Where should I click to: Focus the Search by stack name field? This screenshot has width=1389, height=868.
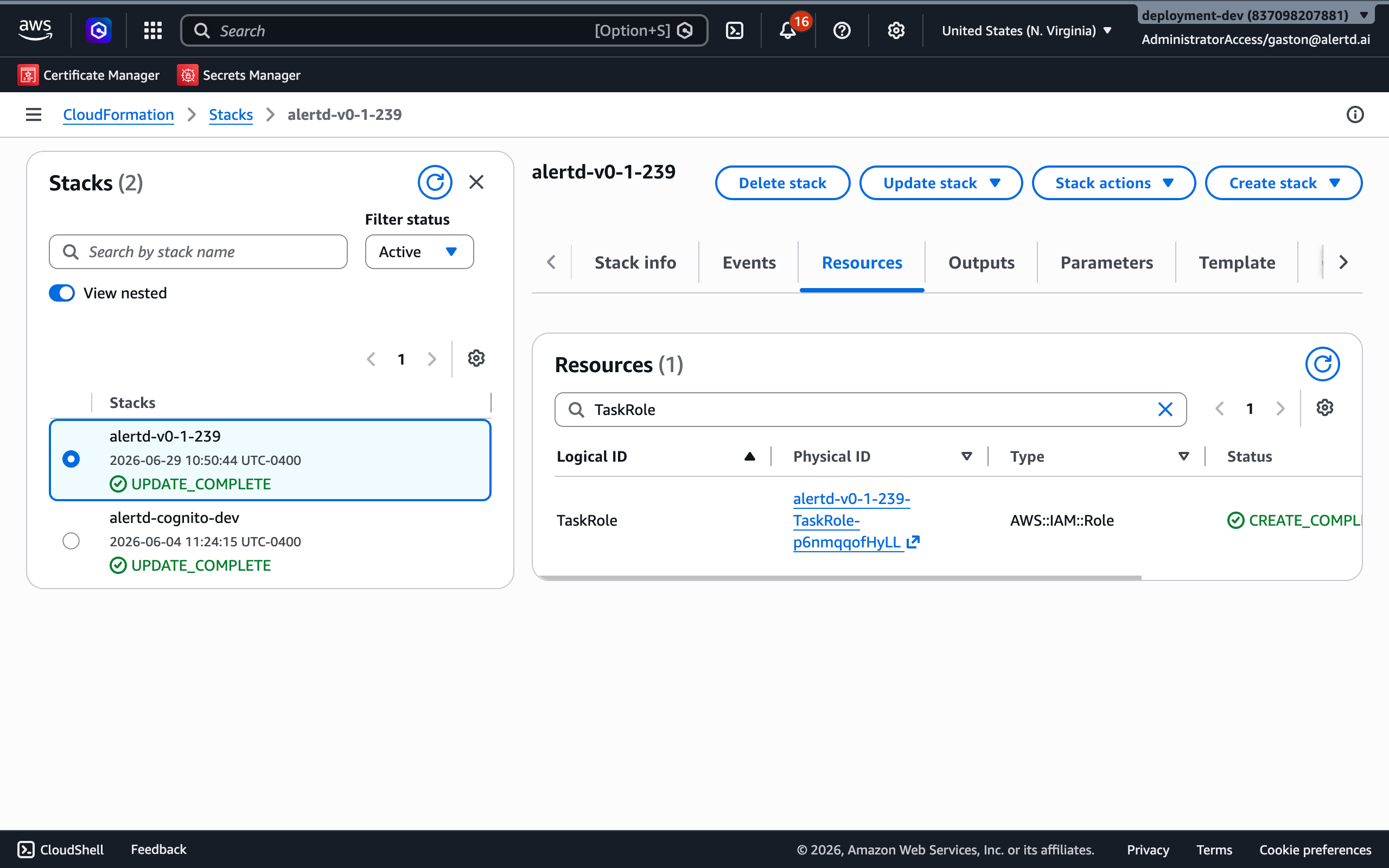click(198, 251)
